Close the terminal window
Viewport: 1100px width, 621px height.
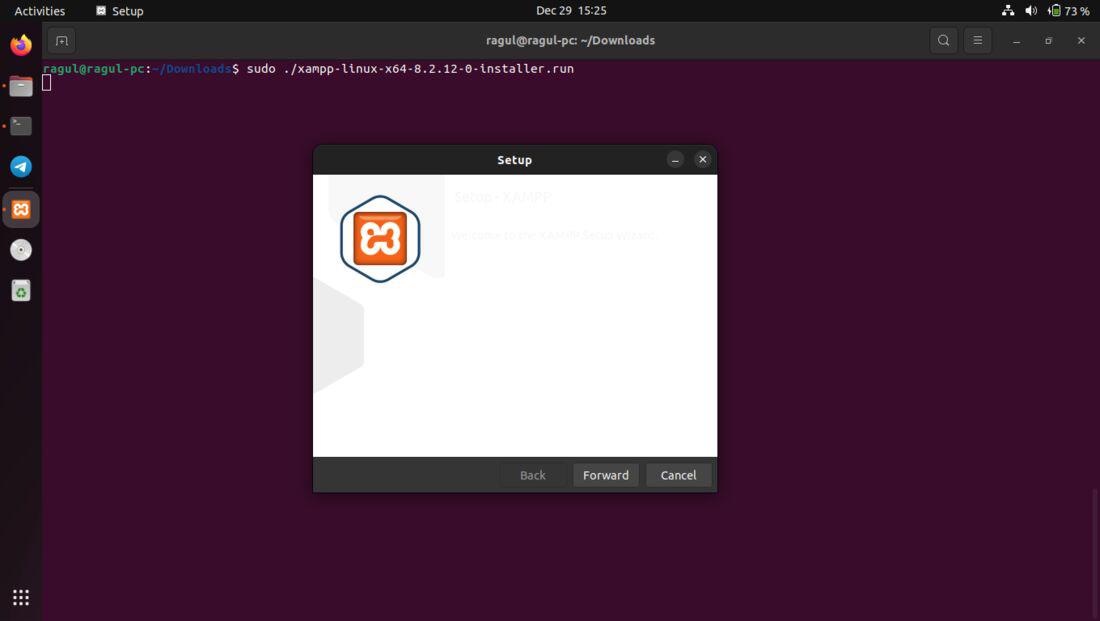(x=1081, y=41)
